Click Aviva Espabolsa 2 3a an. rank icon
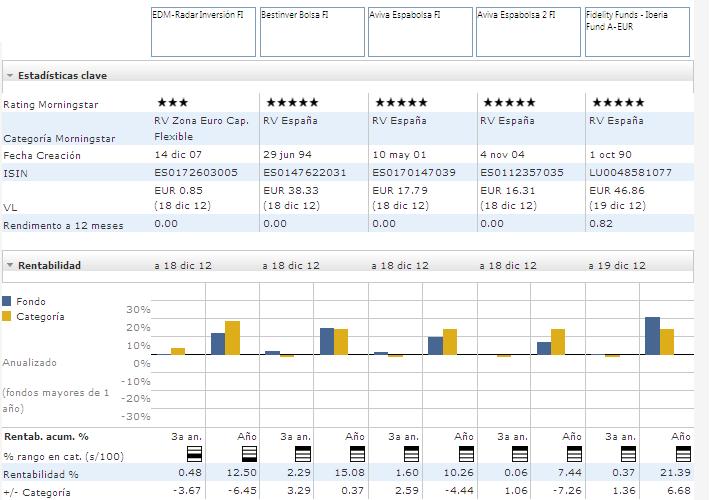Screen dimensions: 712x500 tap(520, 454)
